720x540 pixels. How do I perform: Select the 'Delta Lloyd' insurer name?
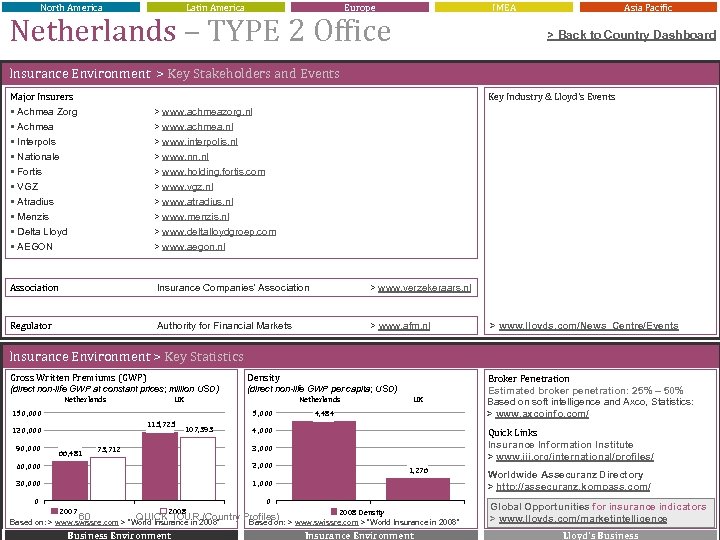point(42,232)
